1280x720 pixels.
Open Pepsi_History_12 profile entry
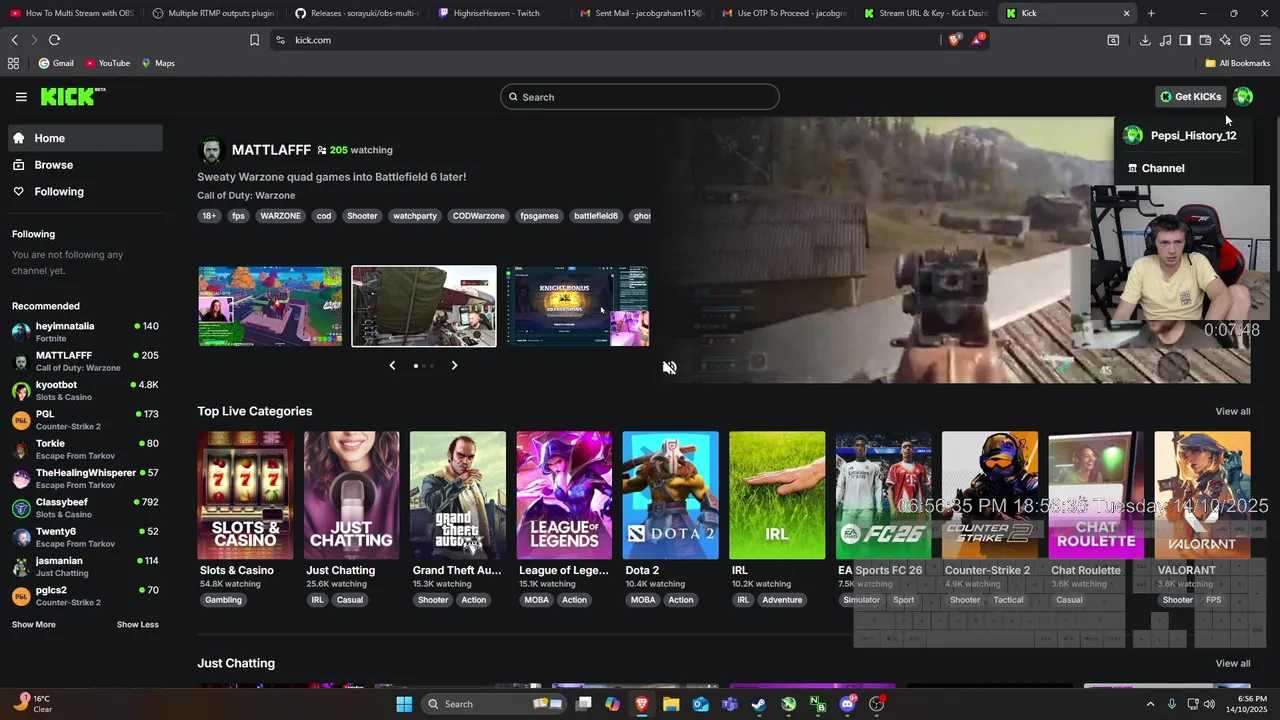[1184, 136]
